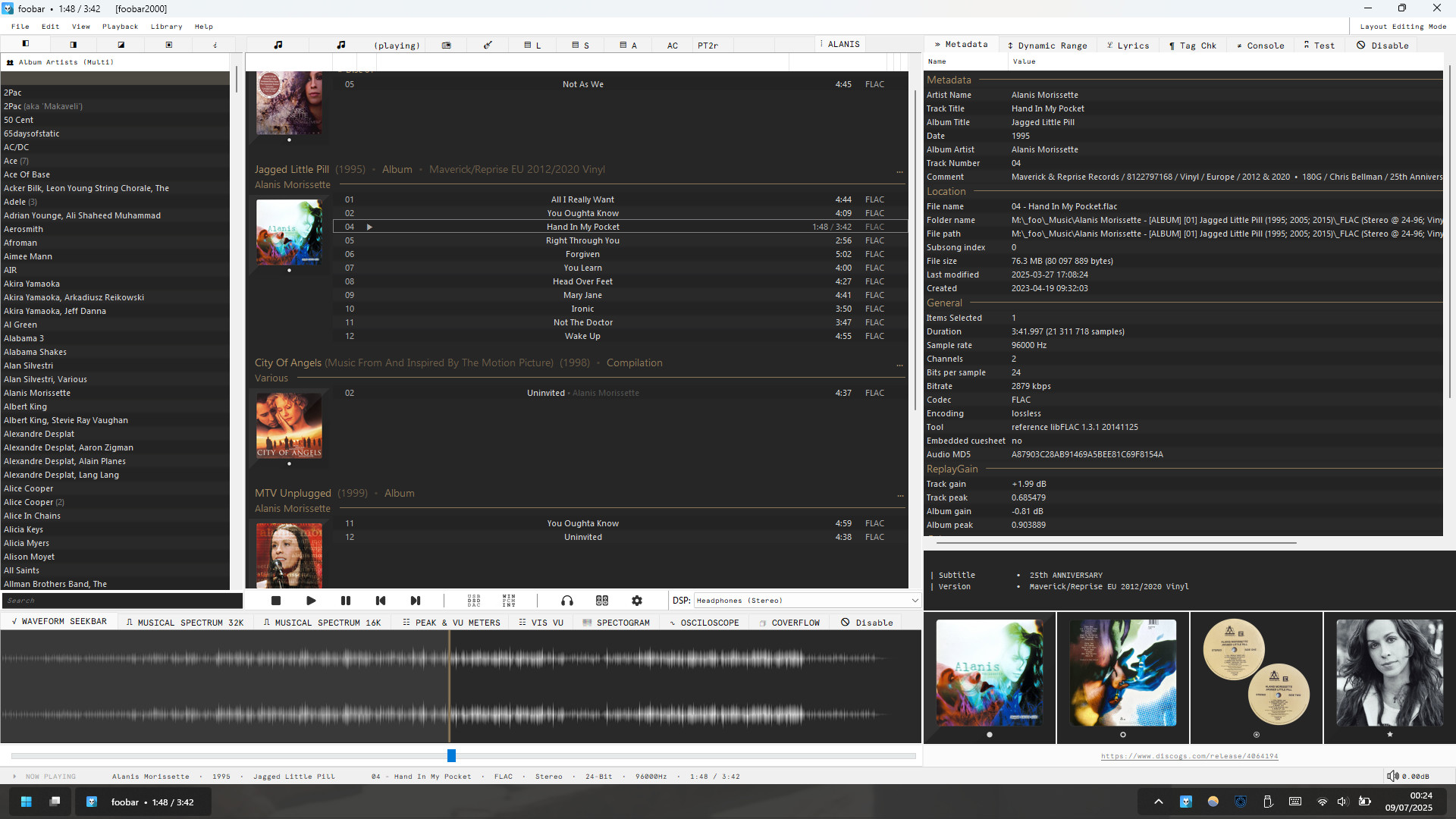This screenshot has height=819, width=1456.
Task: Click the Wi-Fi icon in system tray
Action: pyautogui.click(x=1323, y=802)
